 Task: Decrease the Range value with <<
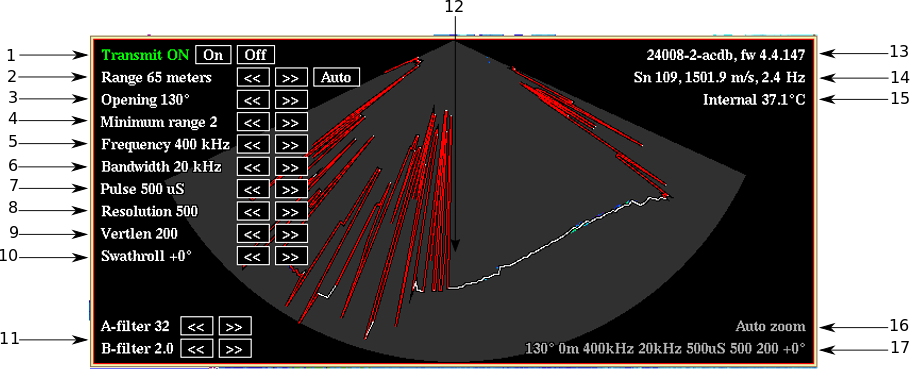[253, 77]
